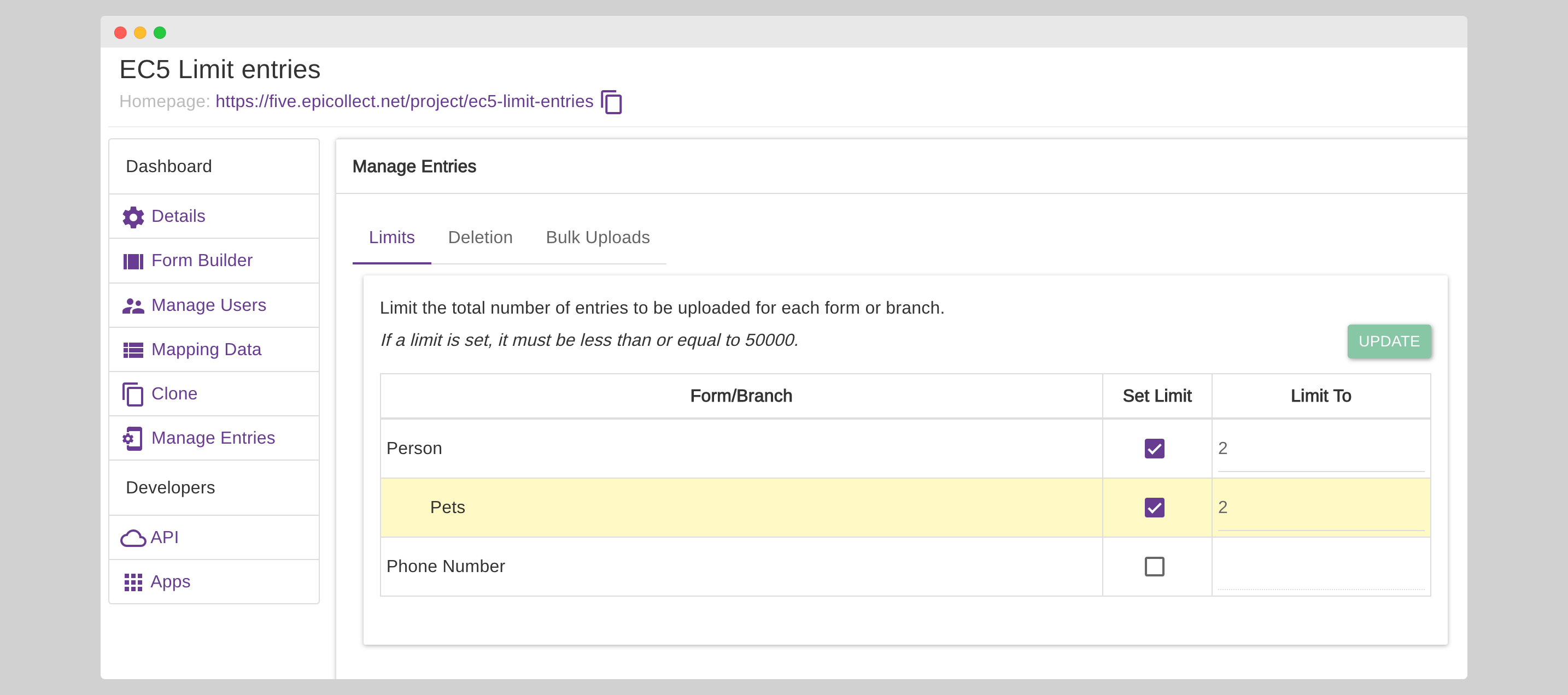Click the Manage Users people icon
1568x695 pixels.
pos(133,305)
